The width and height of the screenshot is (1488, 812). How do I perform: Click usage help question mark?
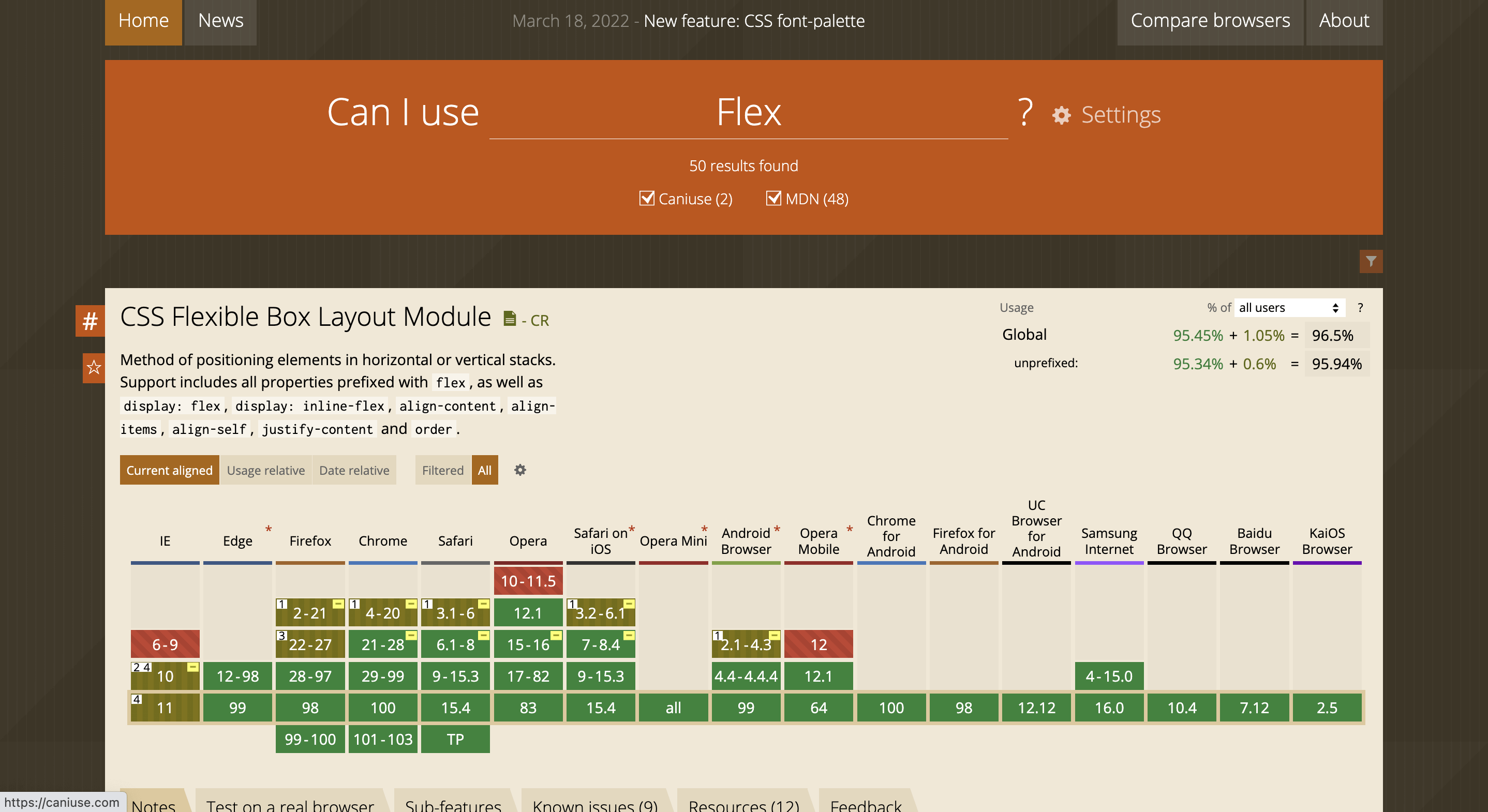tap(1360, 308)
